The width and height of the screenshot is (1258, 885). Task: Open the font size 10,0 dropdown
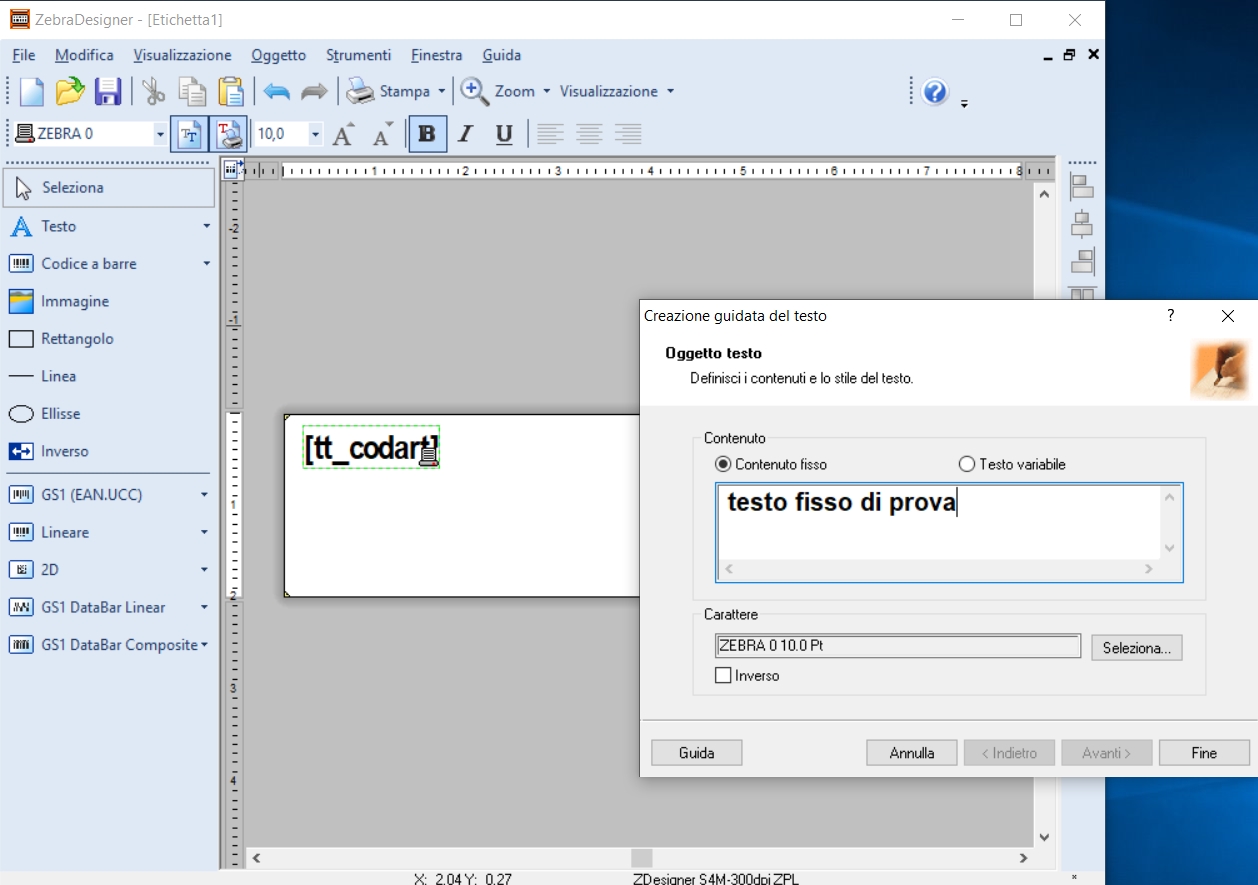click(316, 134)
